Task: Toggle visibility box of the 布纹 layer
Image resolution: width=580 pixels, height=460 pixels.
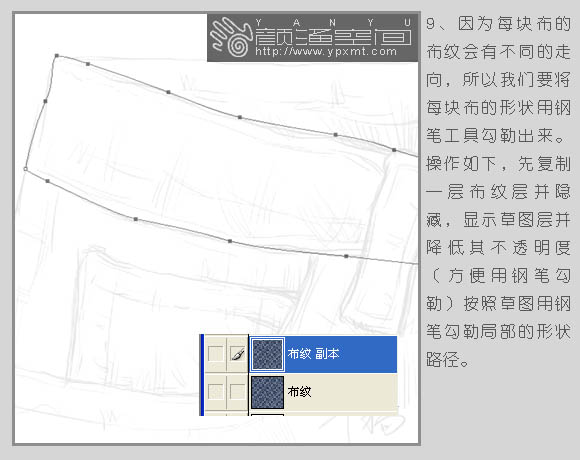Action: (215, 391)
